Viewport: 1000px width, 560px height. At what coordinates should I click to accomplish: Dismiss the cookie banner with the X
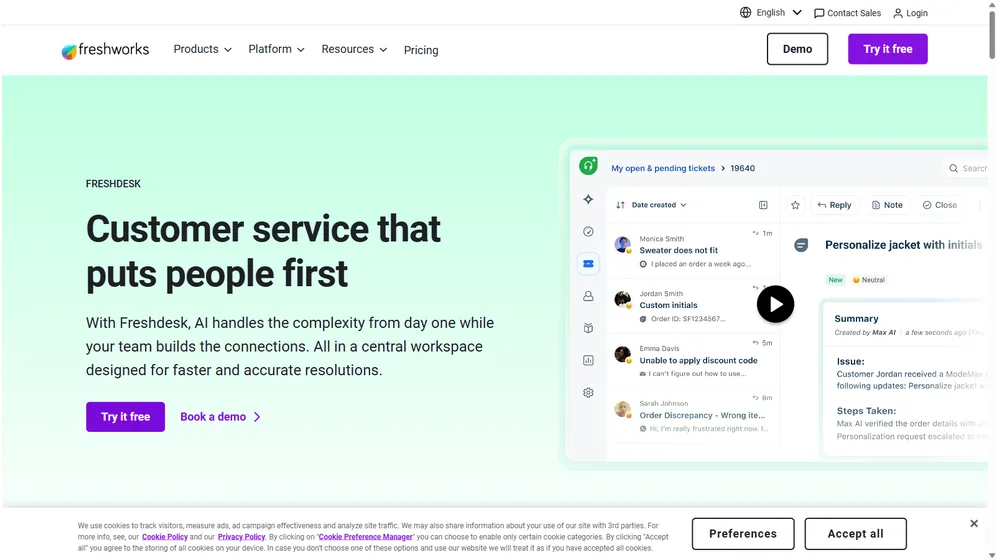974,523
